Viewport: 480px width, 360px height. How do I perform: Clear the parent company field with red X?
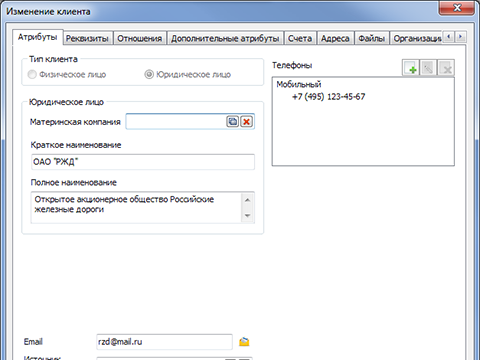click(246, 121)
